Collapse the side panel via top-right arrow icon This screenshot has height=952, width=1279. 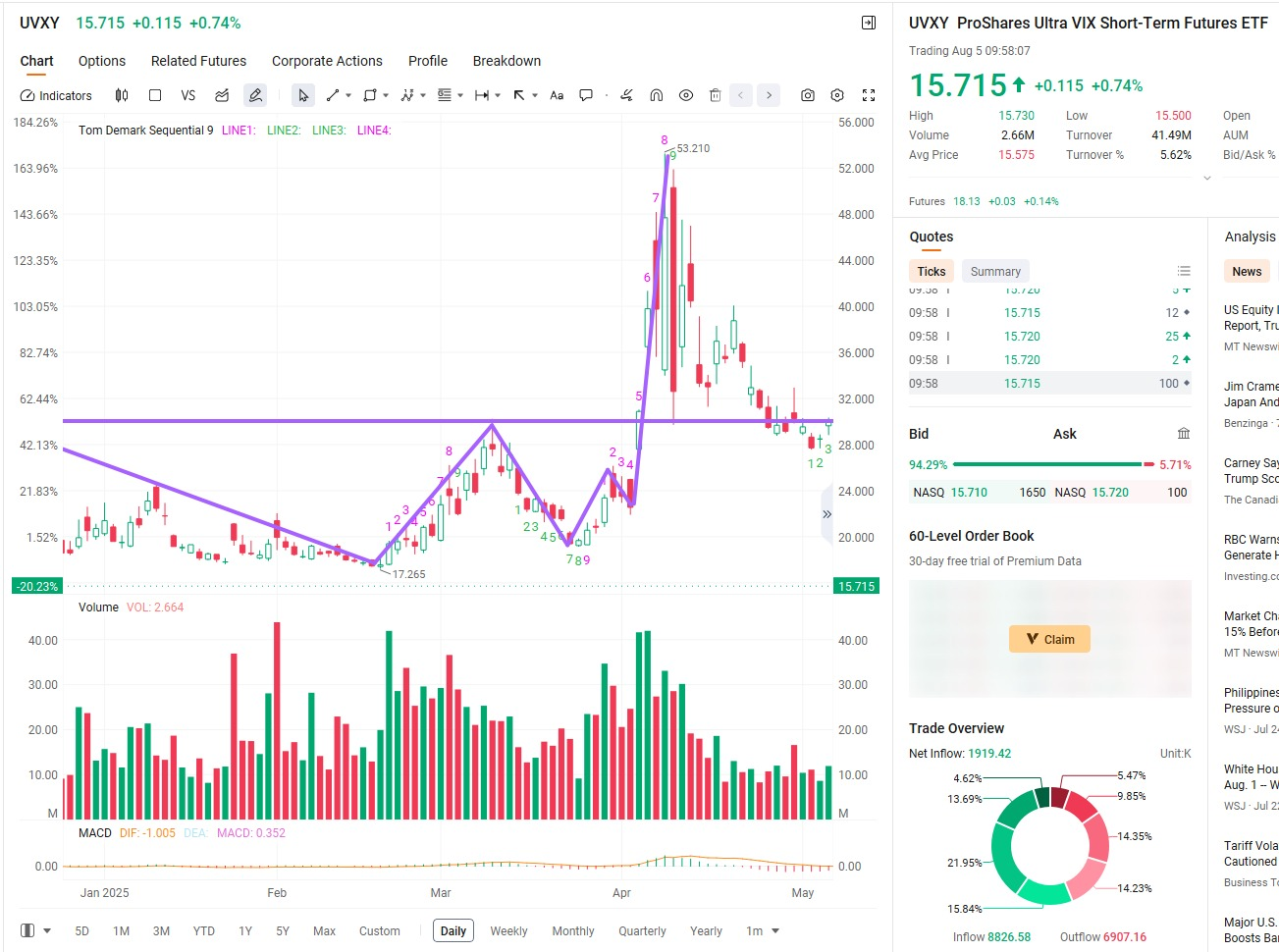(x=869, y=23)
